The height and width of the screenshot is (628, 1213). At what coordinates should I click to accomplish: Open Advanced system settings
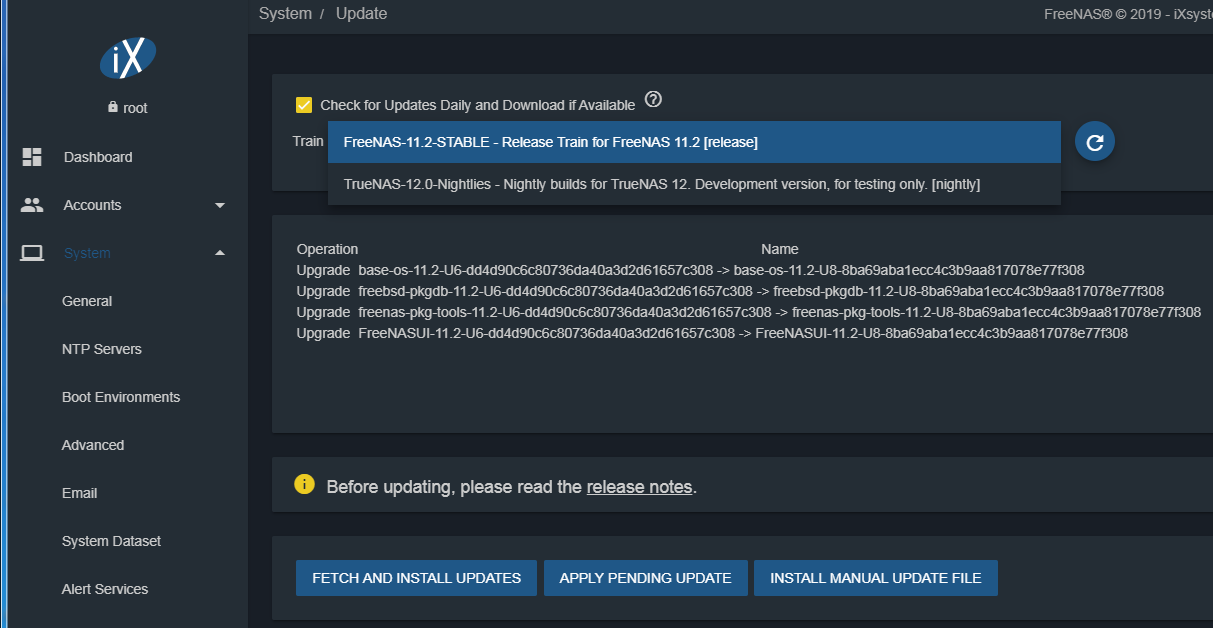point(93,445)
